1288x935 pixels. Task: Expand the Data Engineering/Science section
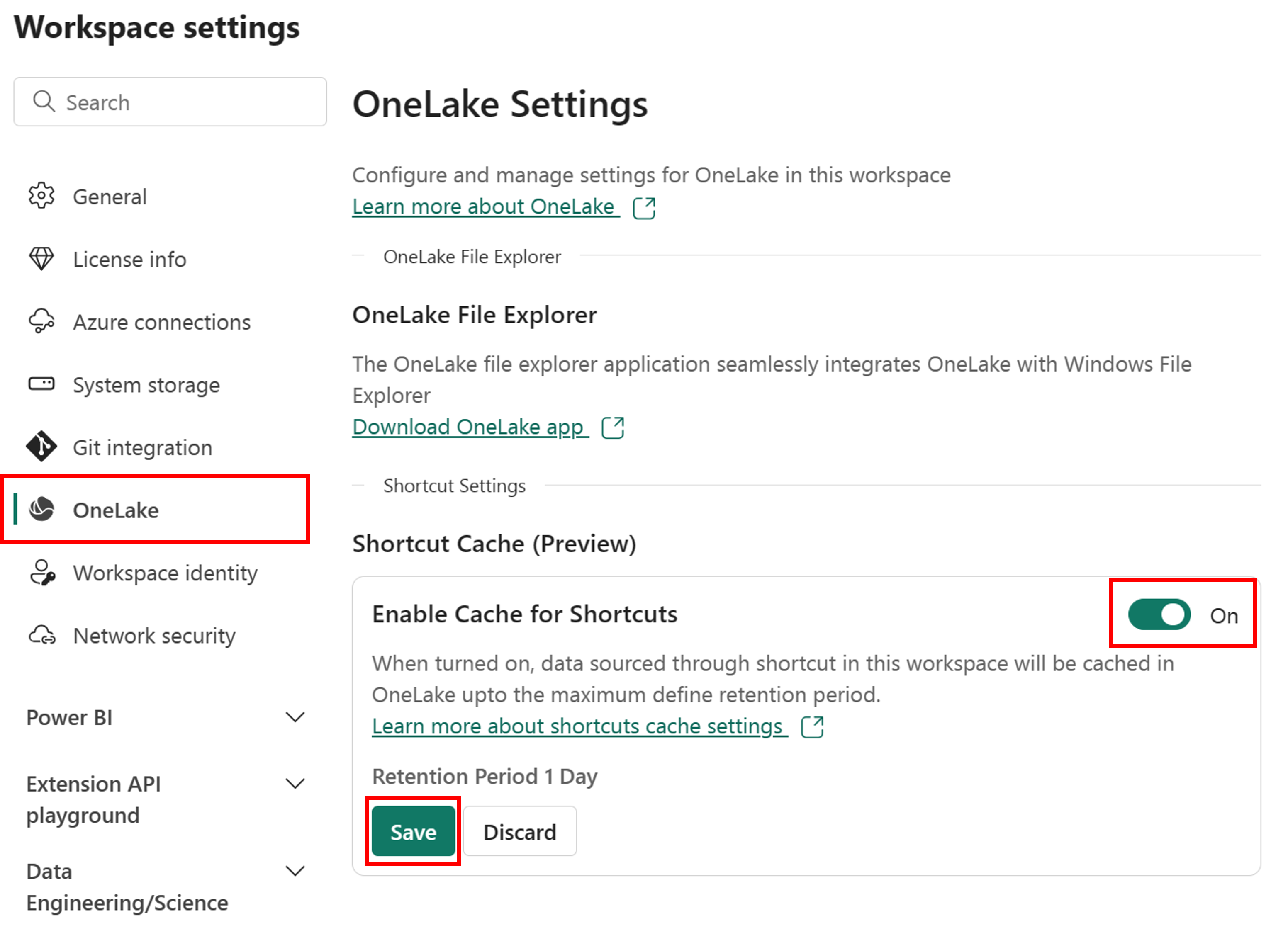click(295, 872)
